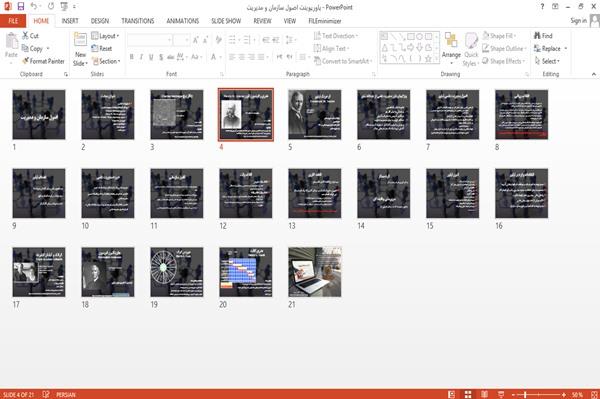
Task: Click the Cut scissors icon
Action: click(25, 36)
